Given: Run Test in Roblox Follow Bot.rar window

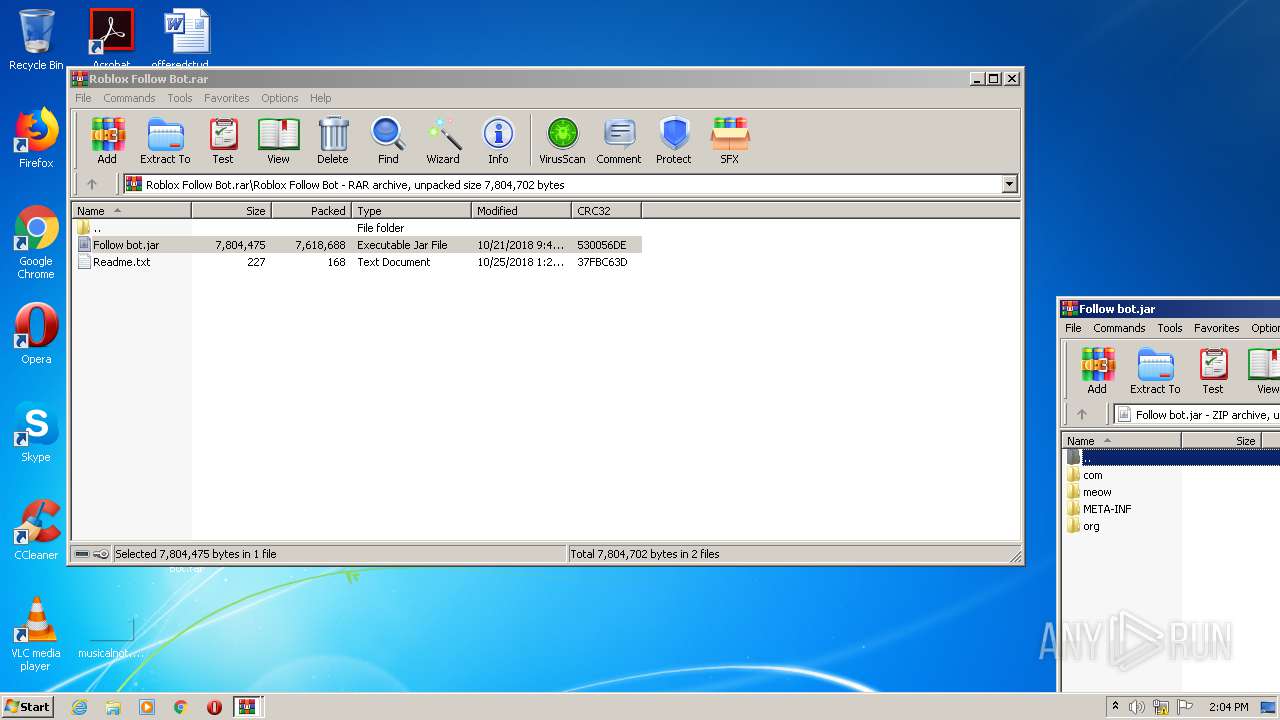Looking at the screenshot, I should pyautogui.click(x=223, y=140).
